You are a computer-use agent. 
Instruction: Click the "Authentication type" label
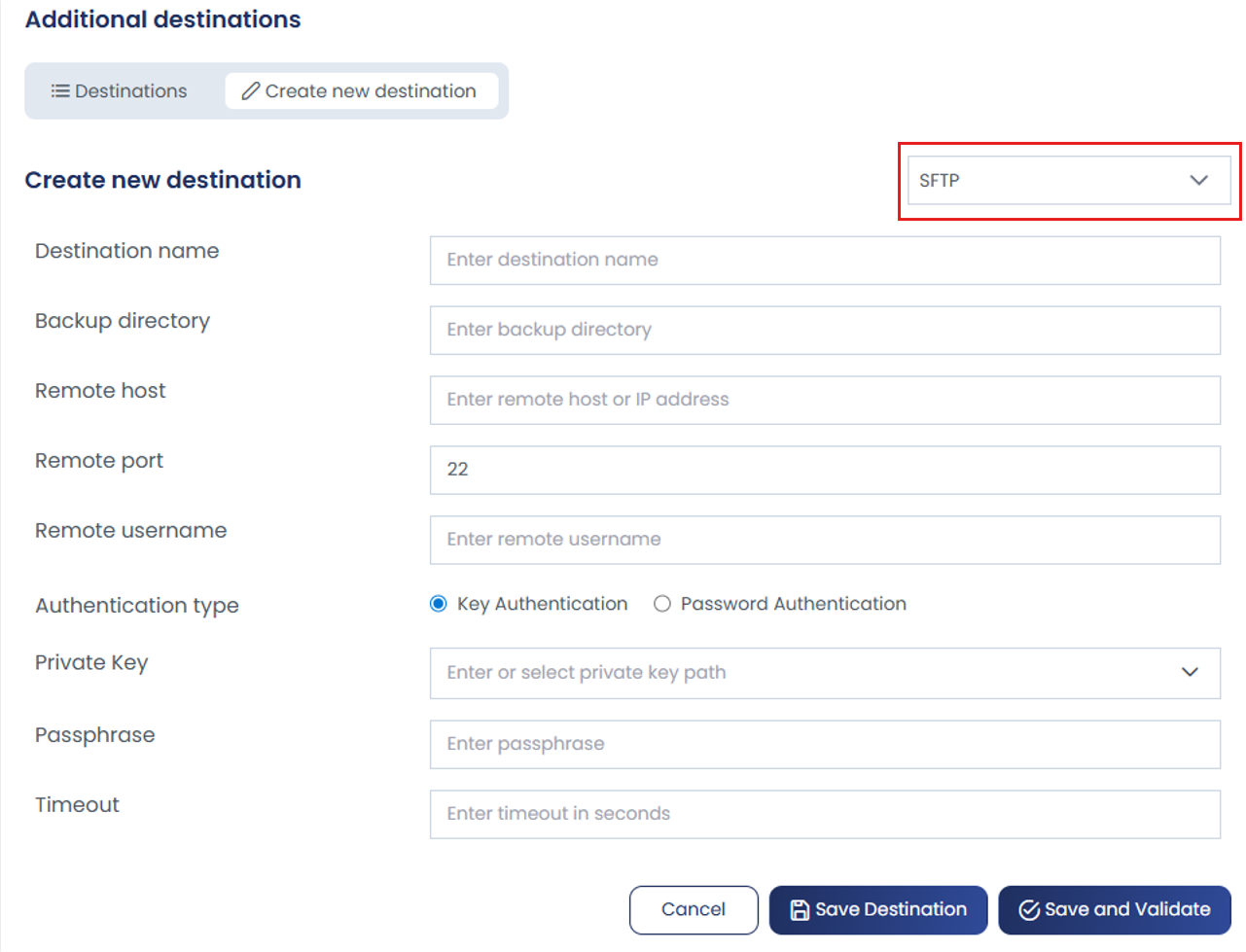pos(137,606)
